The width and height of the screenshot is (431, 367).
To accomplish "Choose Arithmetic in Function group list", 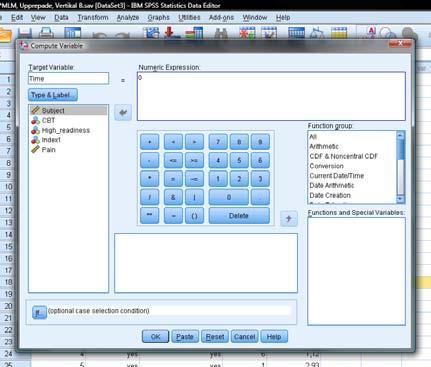I will click(324, 146).
